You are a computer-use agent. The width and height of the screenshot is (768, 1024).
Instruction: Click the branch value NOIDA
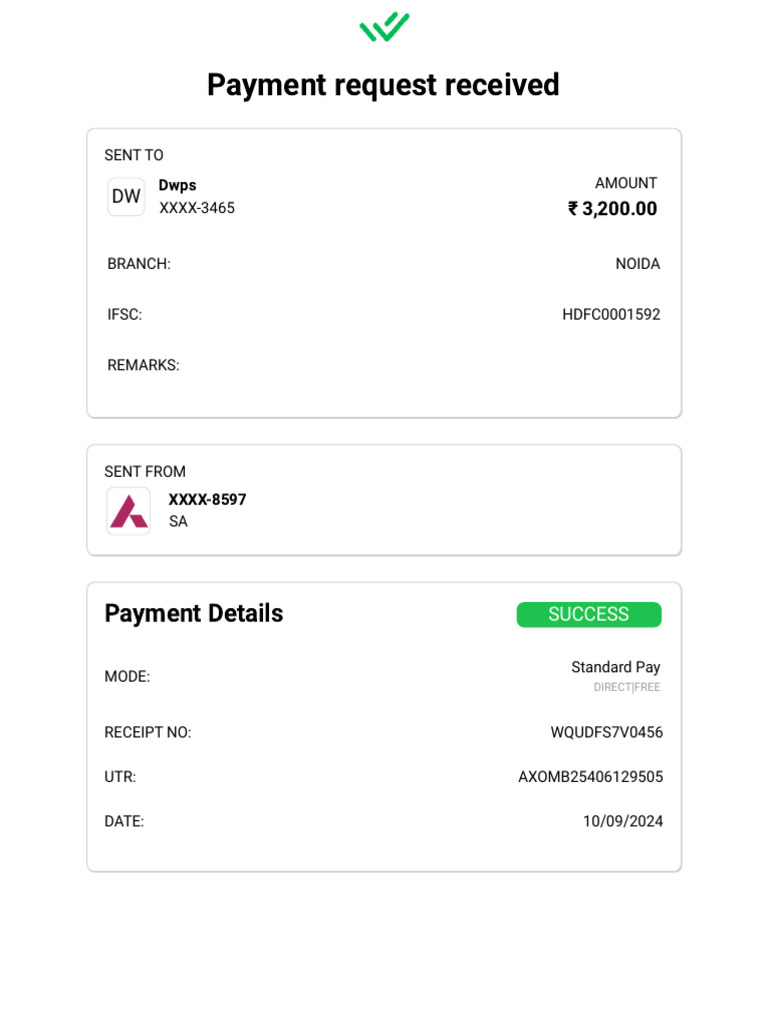coord(637,264)
